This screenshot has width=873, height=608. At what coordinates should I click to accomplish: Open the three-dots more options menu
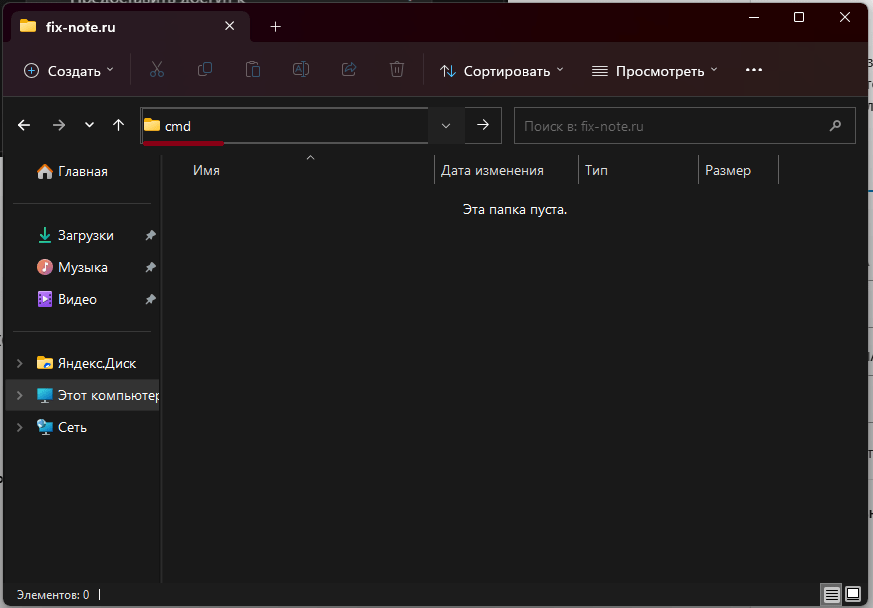coord(754,70)
